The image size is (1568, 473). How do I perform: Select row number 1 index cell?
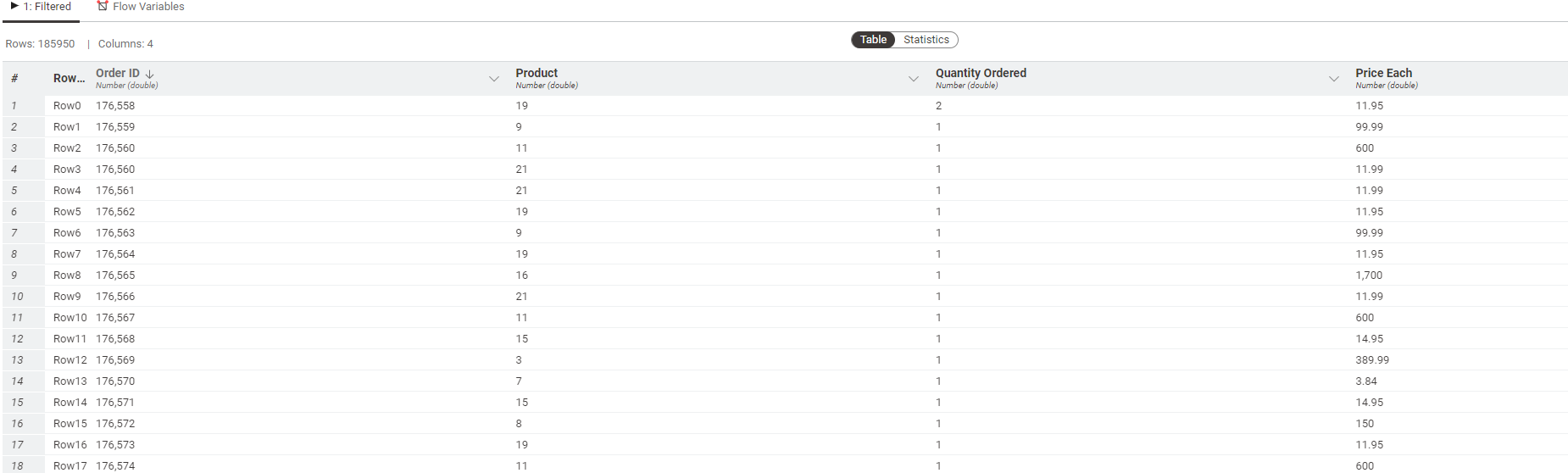[x=14, y=106]
